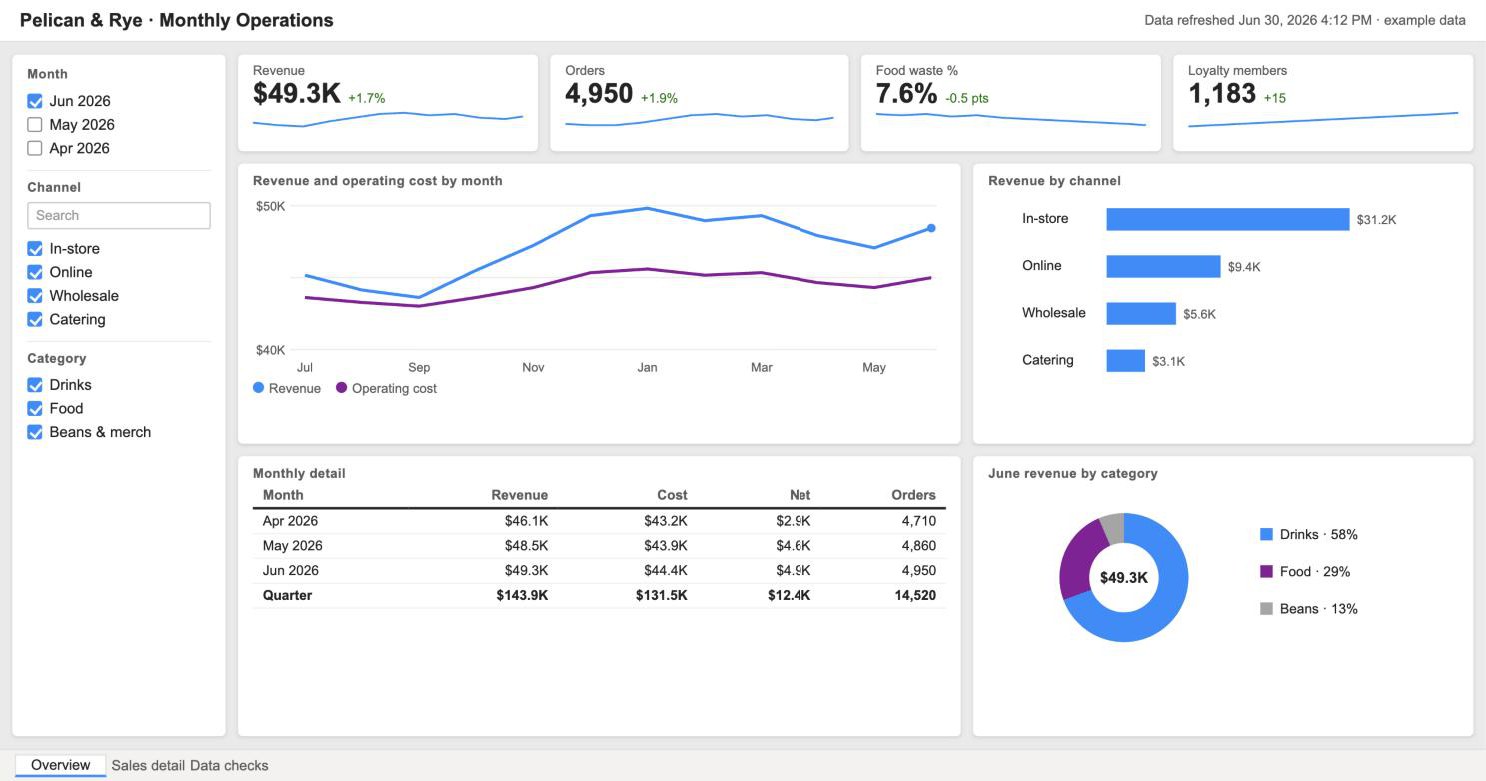Select the May 2026 row in Monthly detail

coord(599,546)
